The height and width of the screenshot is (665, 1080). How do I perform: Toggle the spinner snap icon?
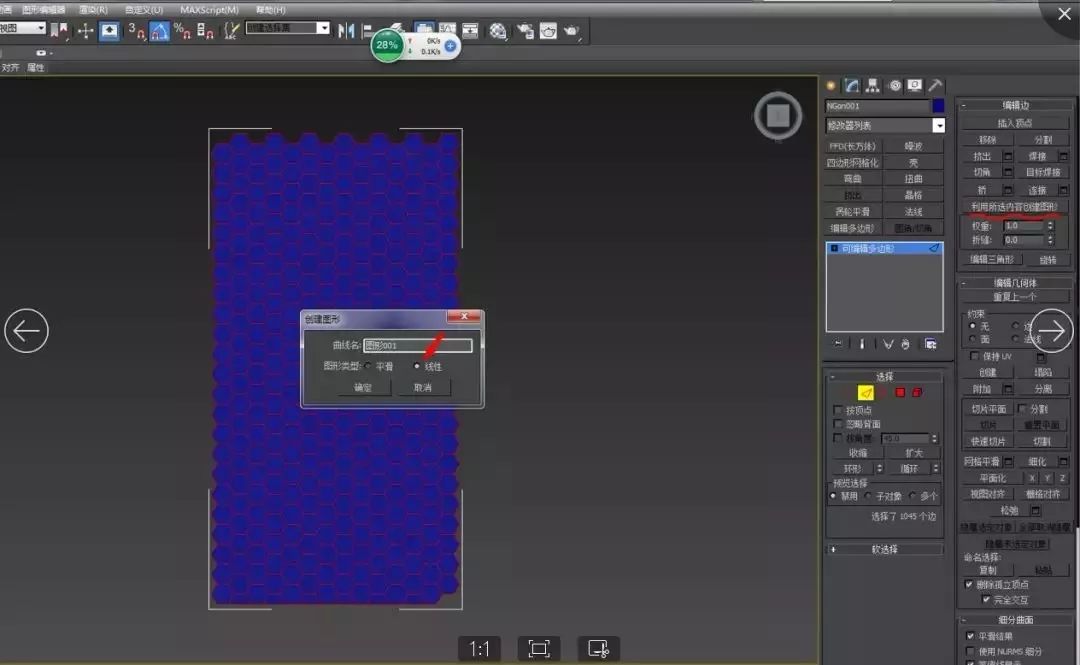205,31
